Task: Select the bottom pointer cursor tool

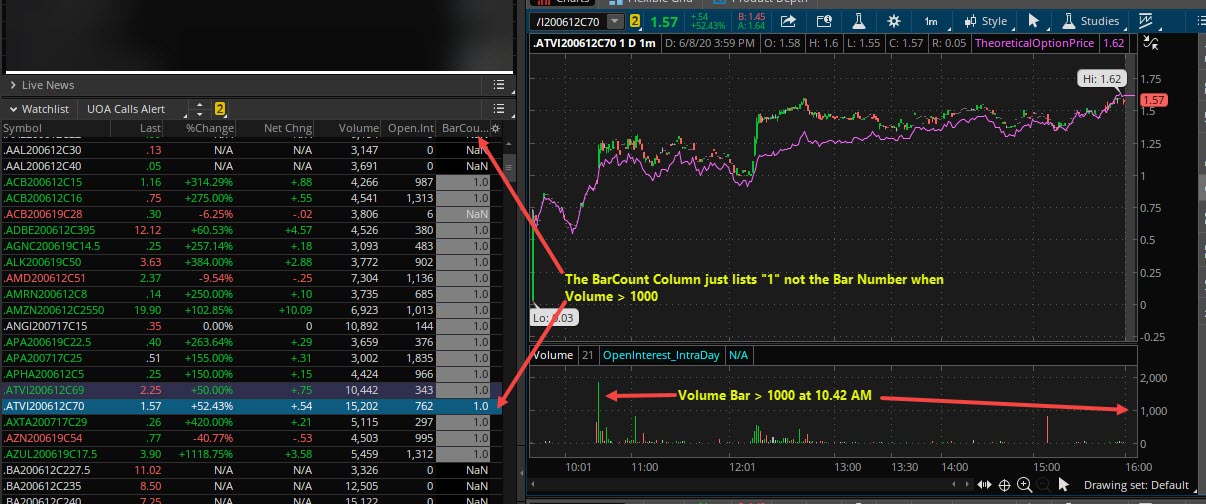Action: click(1064, 485)
